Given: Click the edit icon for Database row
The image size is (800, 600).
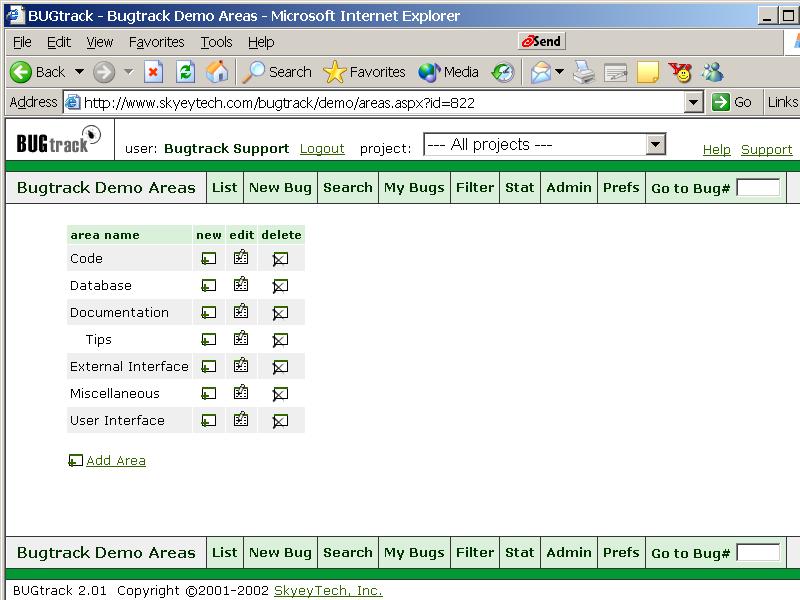Looking at the screenshot, I should [241, 285].
